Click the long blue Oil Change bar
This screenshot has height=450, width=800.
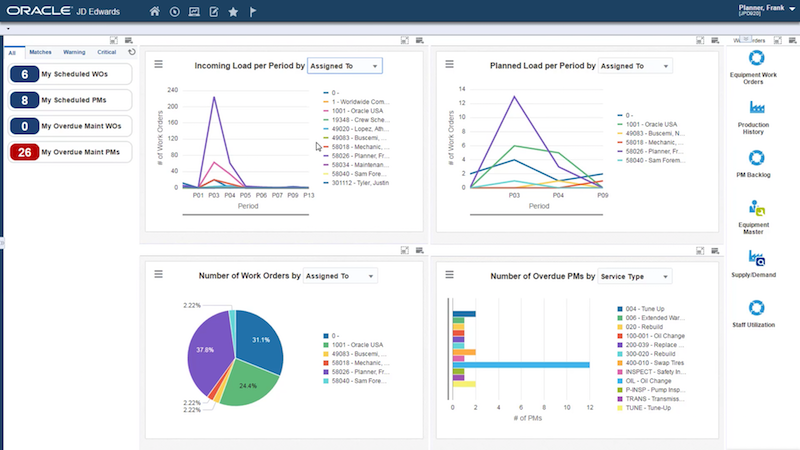click(x=520, y=365)
